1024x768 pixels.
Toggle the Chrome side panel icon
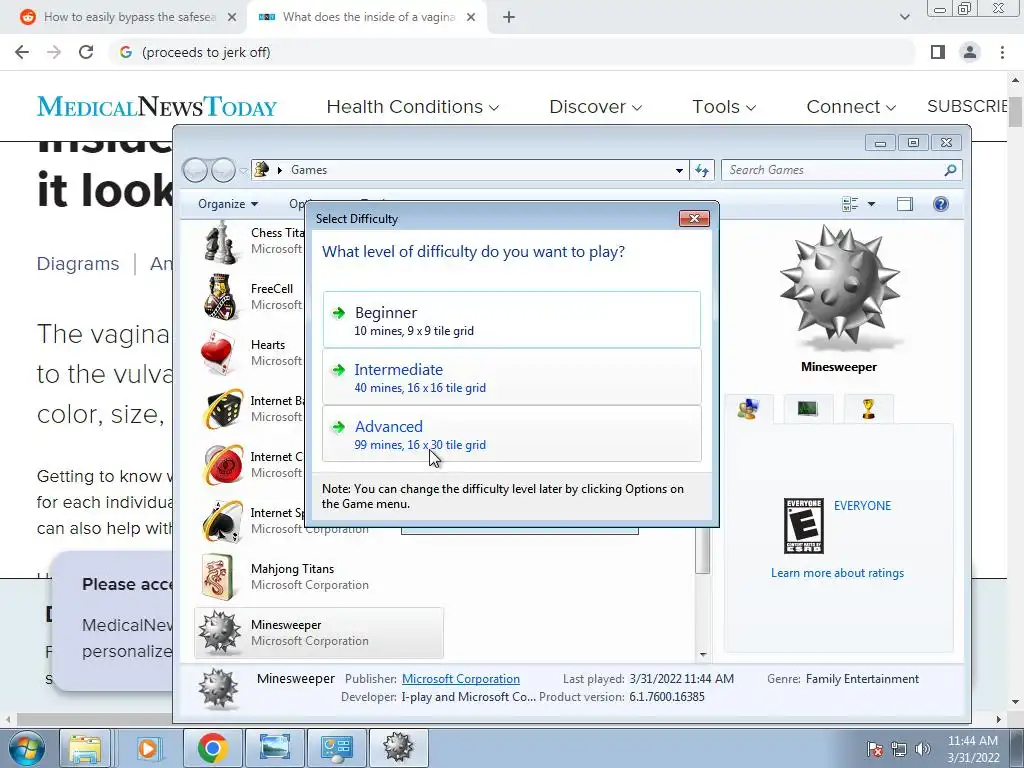coord(938,52)
